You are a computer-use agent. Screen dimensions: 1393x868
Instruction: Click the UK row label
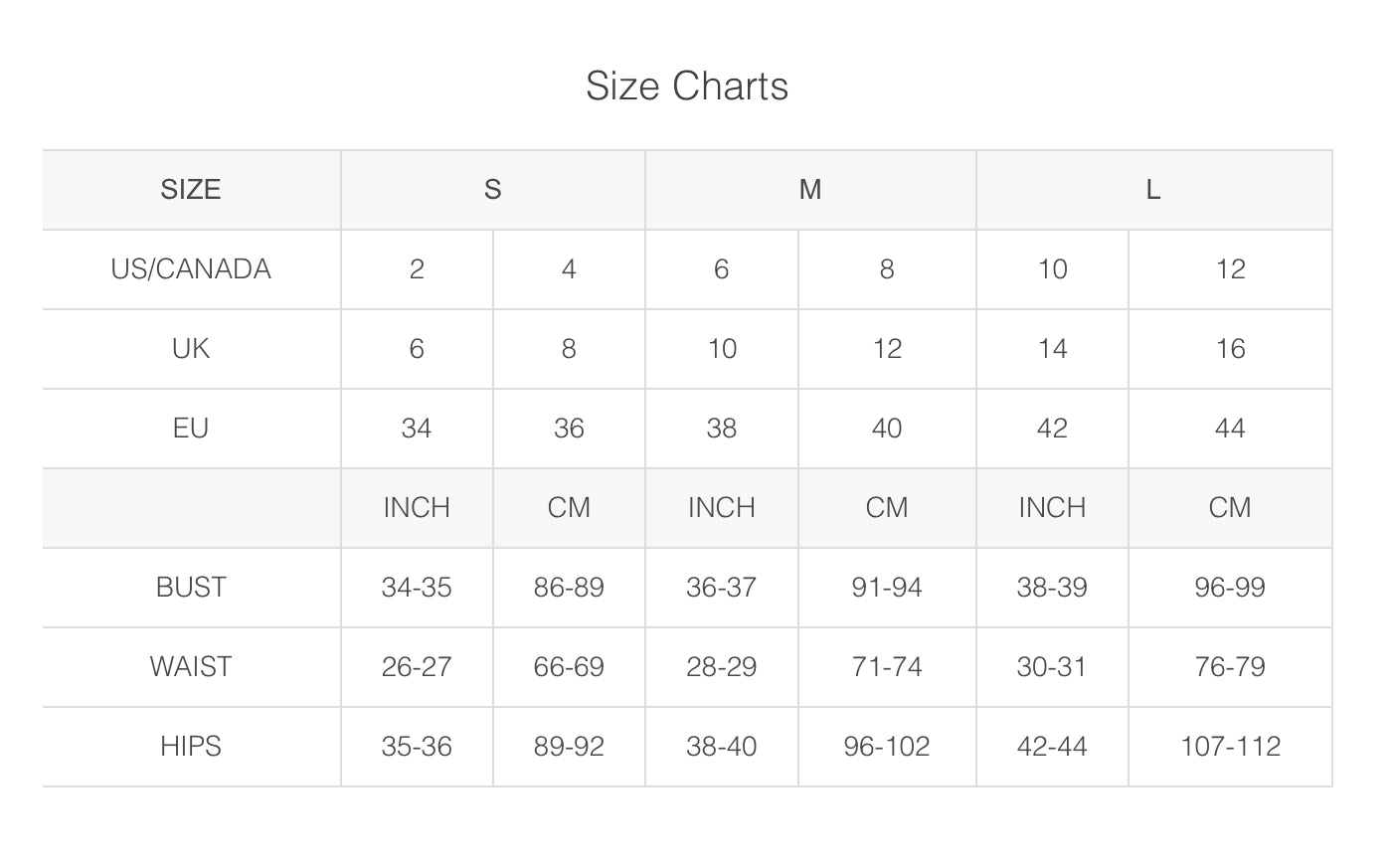point(191,348)
